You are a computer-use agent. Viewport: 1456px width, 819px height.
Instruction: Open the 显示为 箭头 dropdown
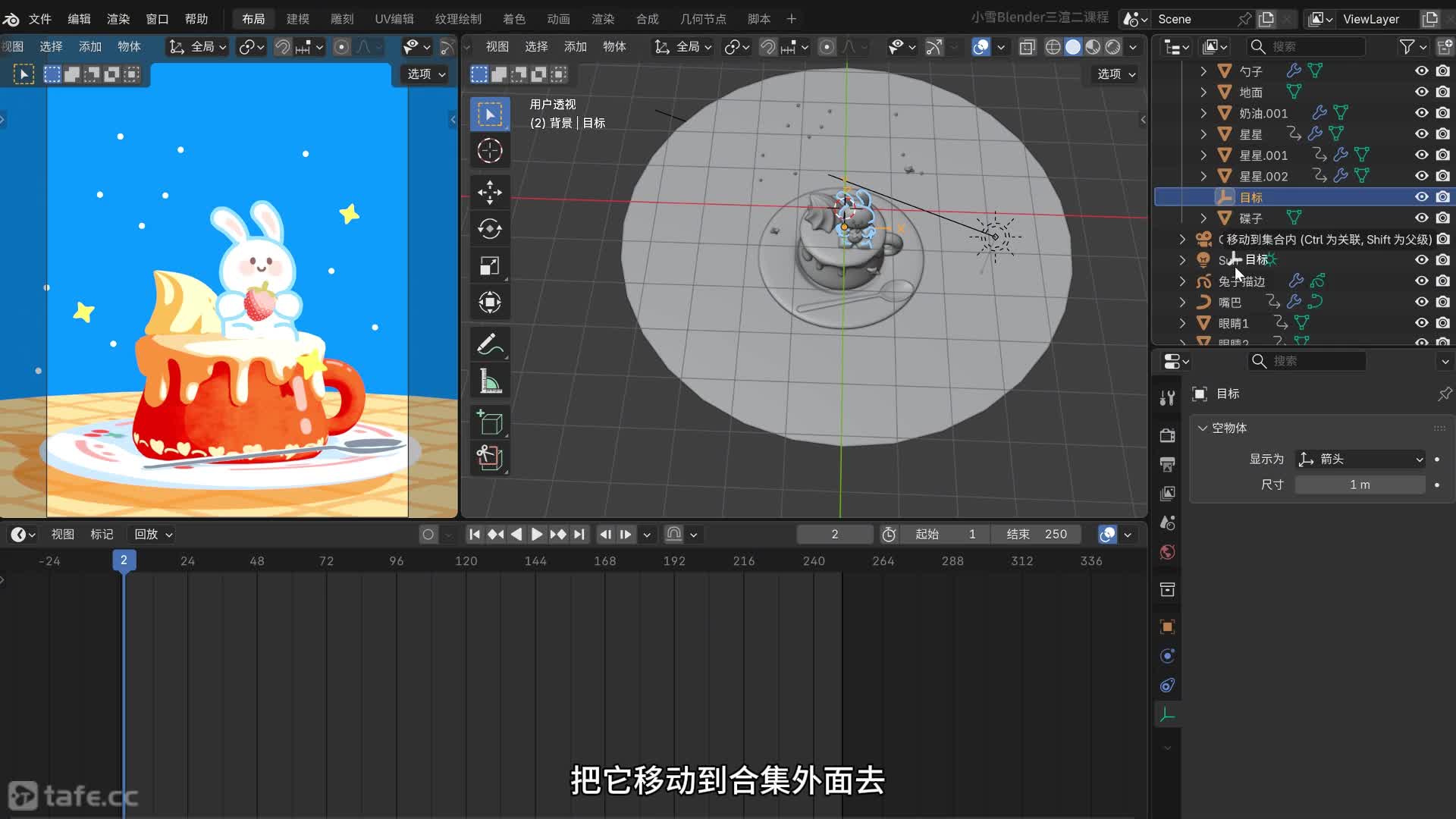(x=1360, y=459)
